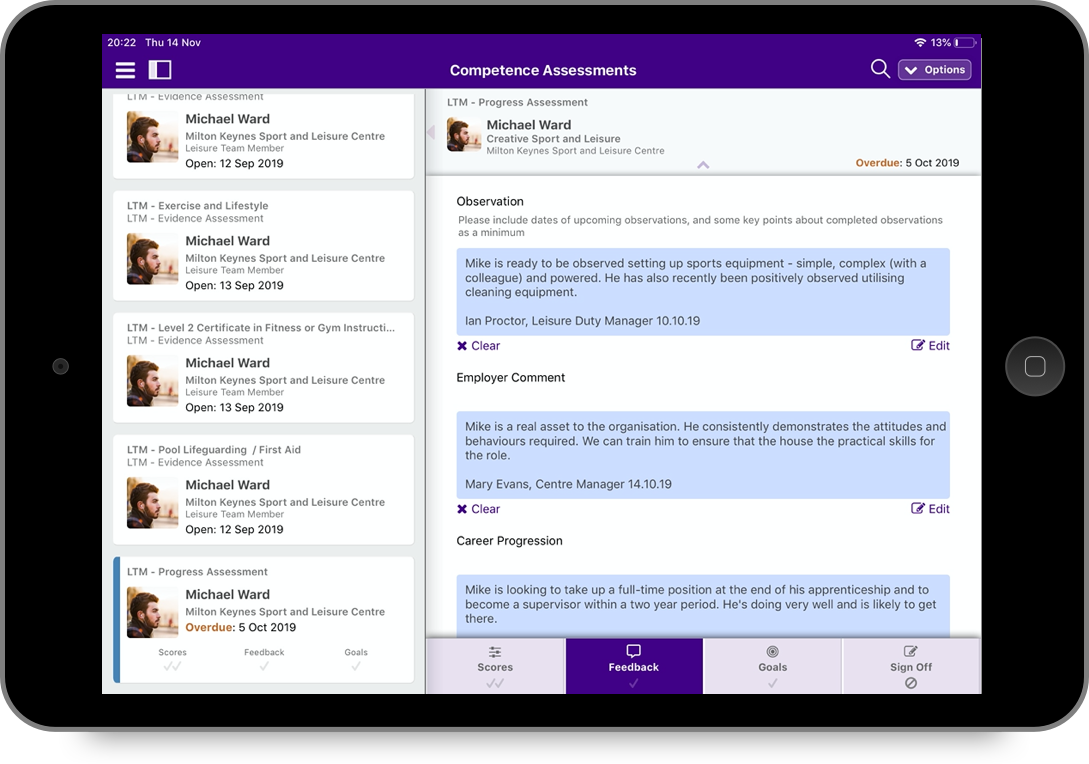Select the Overdue: 5 Oct 2019 header label

pos(907,163)
